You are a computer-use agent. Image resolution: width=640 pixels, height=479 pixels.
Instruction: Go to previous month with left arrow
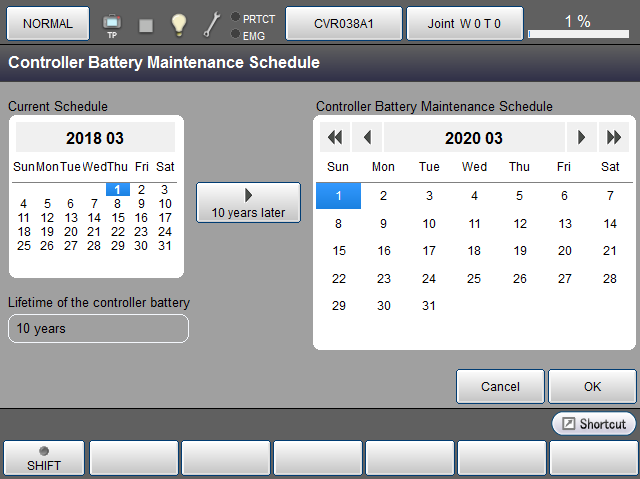pyautogui.click(x=367, y=138)
